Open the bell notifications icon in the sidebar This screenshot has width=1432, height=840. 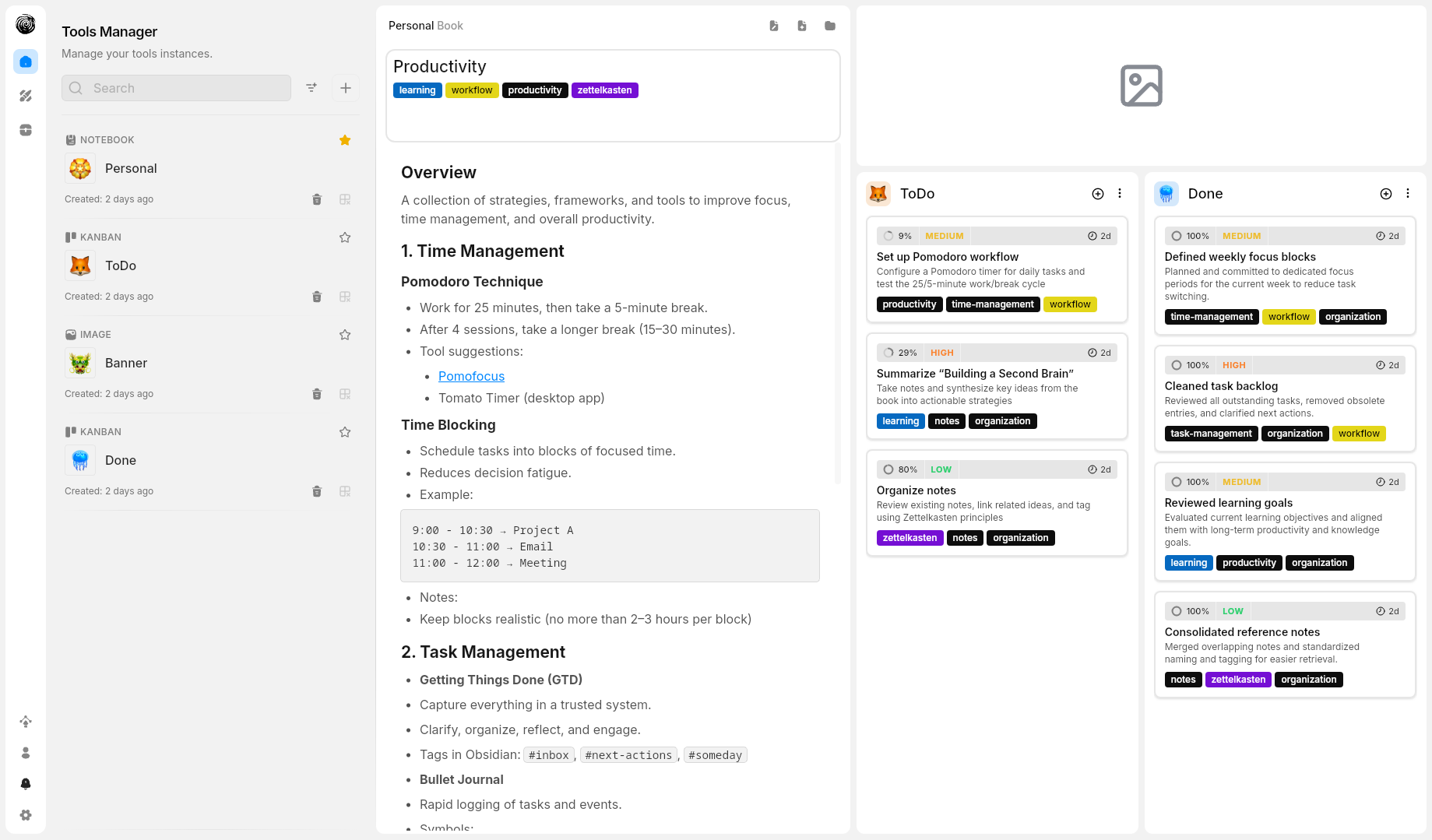[x=25, y=784]
